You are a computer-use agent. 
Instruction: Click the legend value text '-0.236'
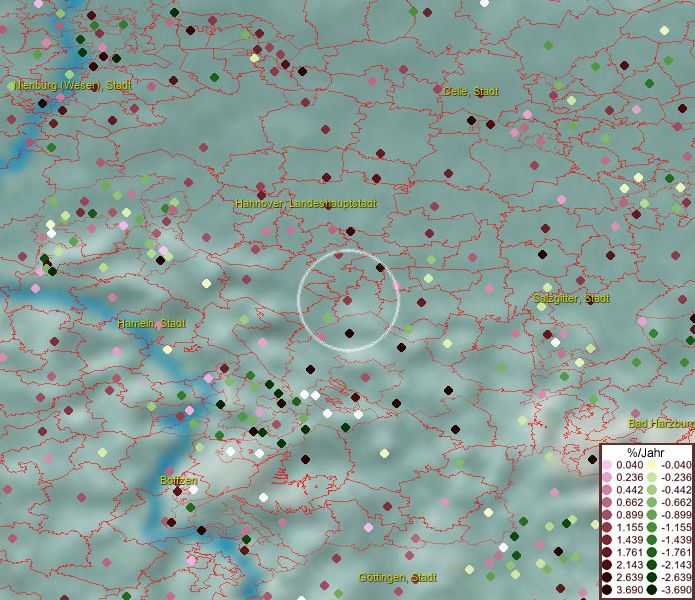[x=676, y=477]
